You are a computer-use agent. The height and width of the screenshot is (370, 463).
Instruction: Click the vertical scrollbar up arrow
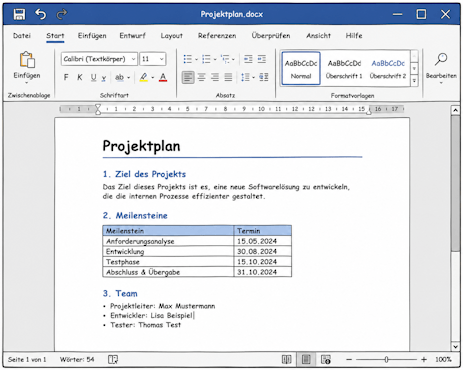tap(455, 110)
